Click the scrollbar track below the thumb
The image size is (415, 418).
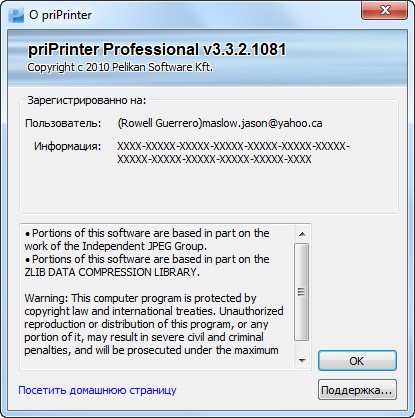[x=302, y=347]
